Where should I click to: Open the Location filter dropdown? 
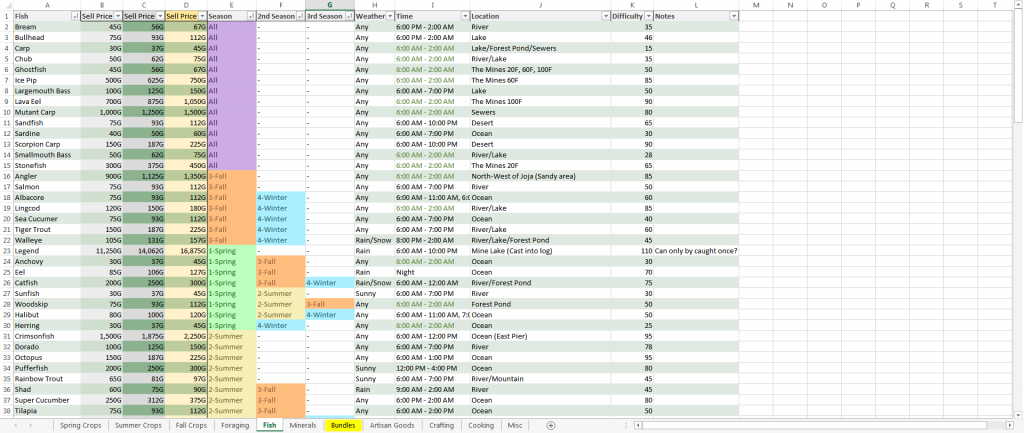(605, 17)
